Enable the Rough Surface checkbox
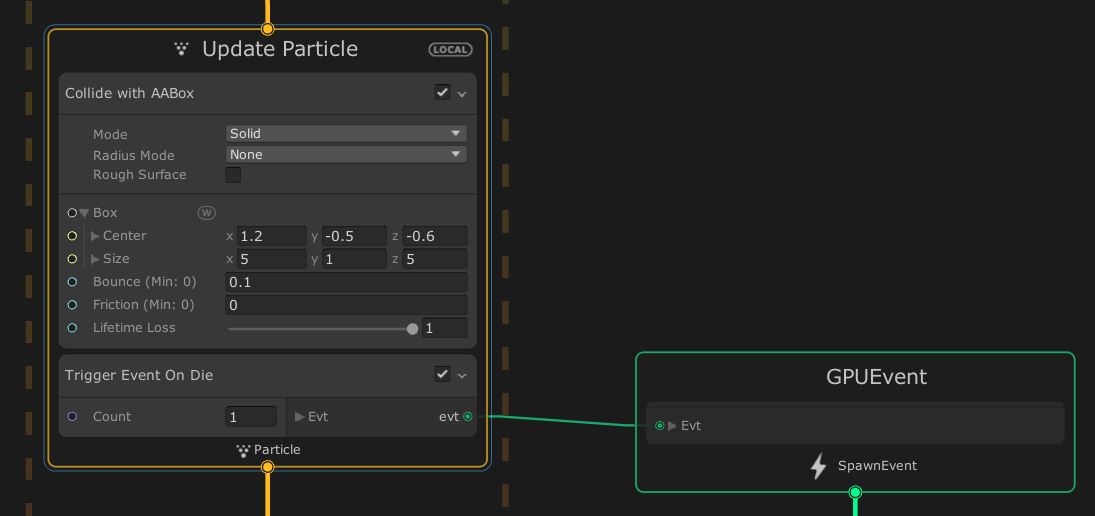1095x516 pixels. click(233, 175)
